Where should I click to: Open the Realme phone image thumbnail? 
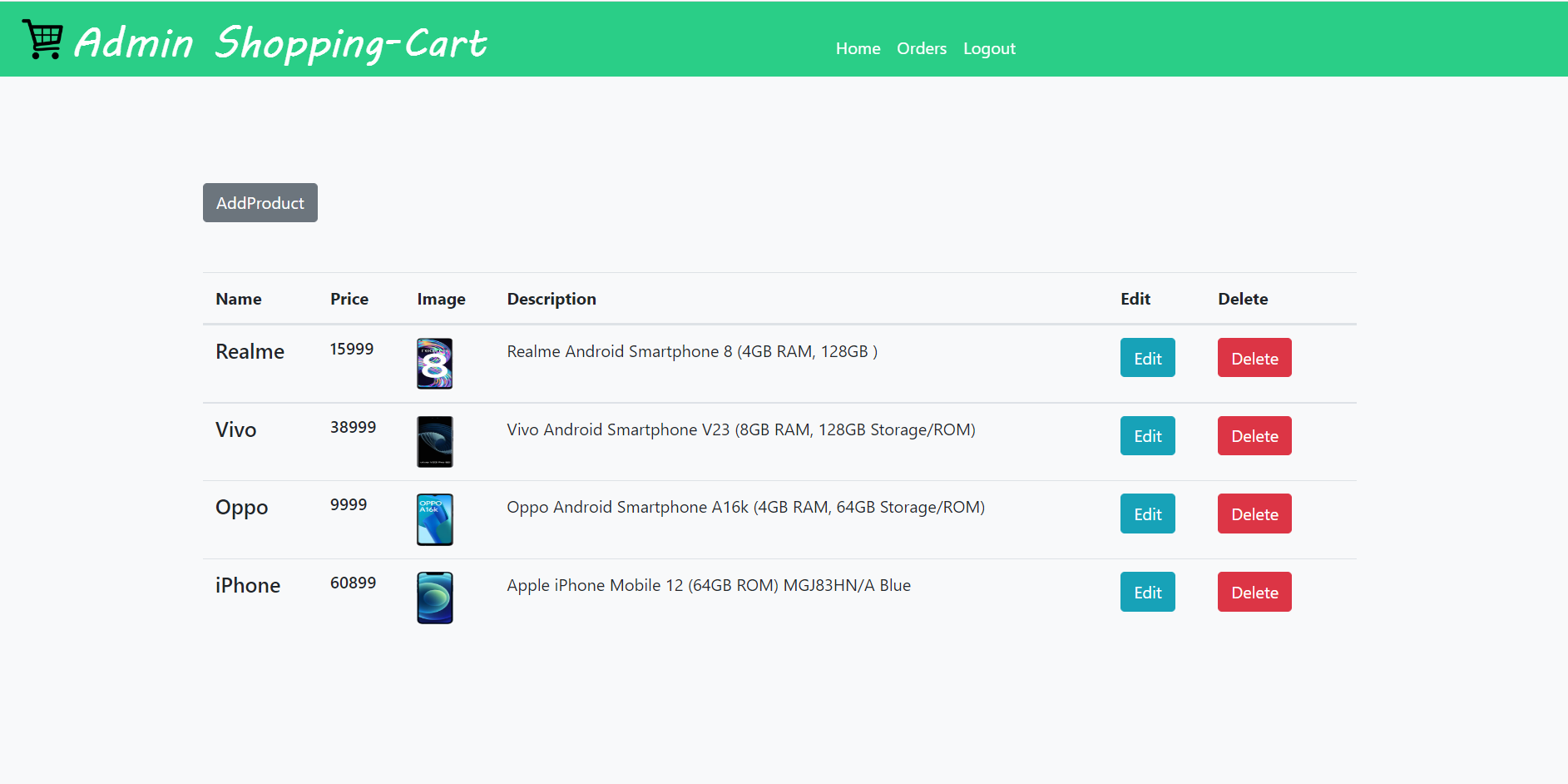tap(434, 364)
